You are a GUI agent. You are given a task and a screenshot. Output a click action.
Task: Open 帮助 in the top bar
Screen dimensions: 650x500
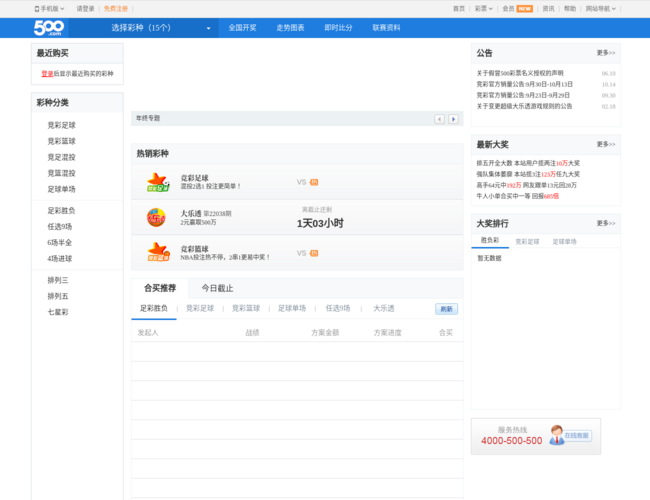[x=570, y=9]
